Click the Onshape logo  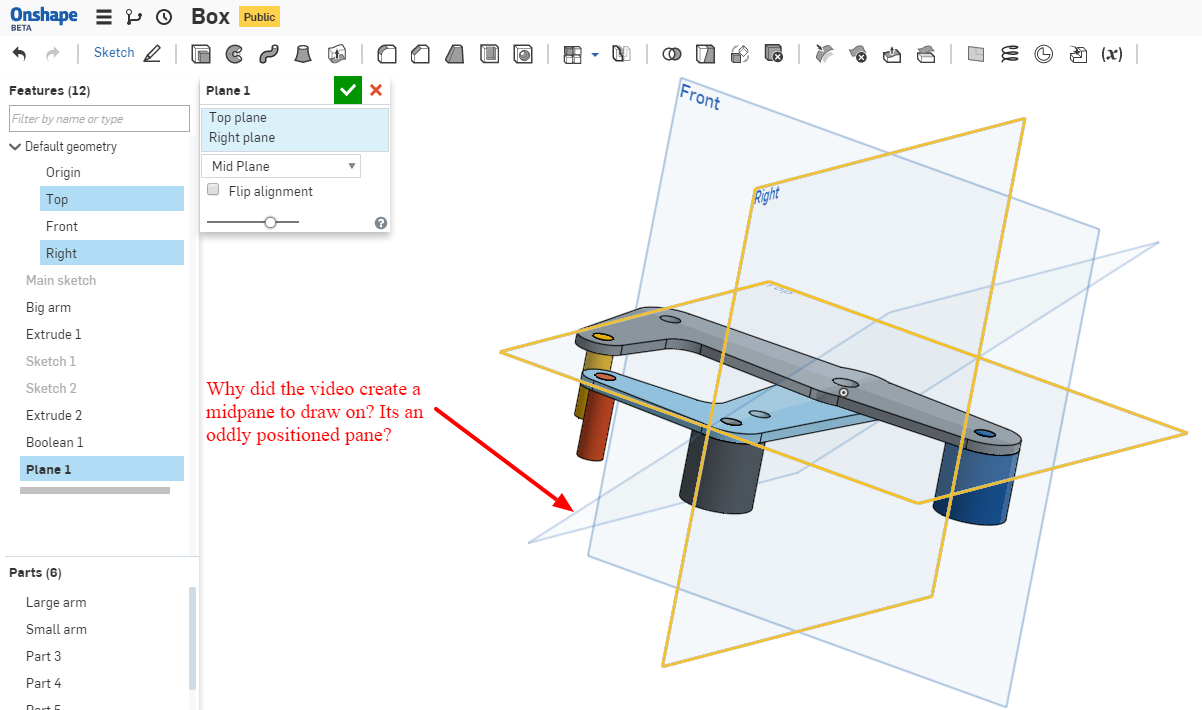(44, 17)
